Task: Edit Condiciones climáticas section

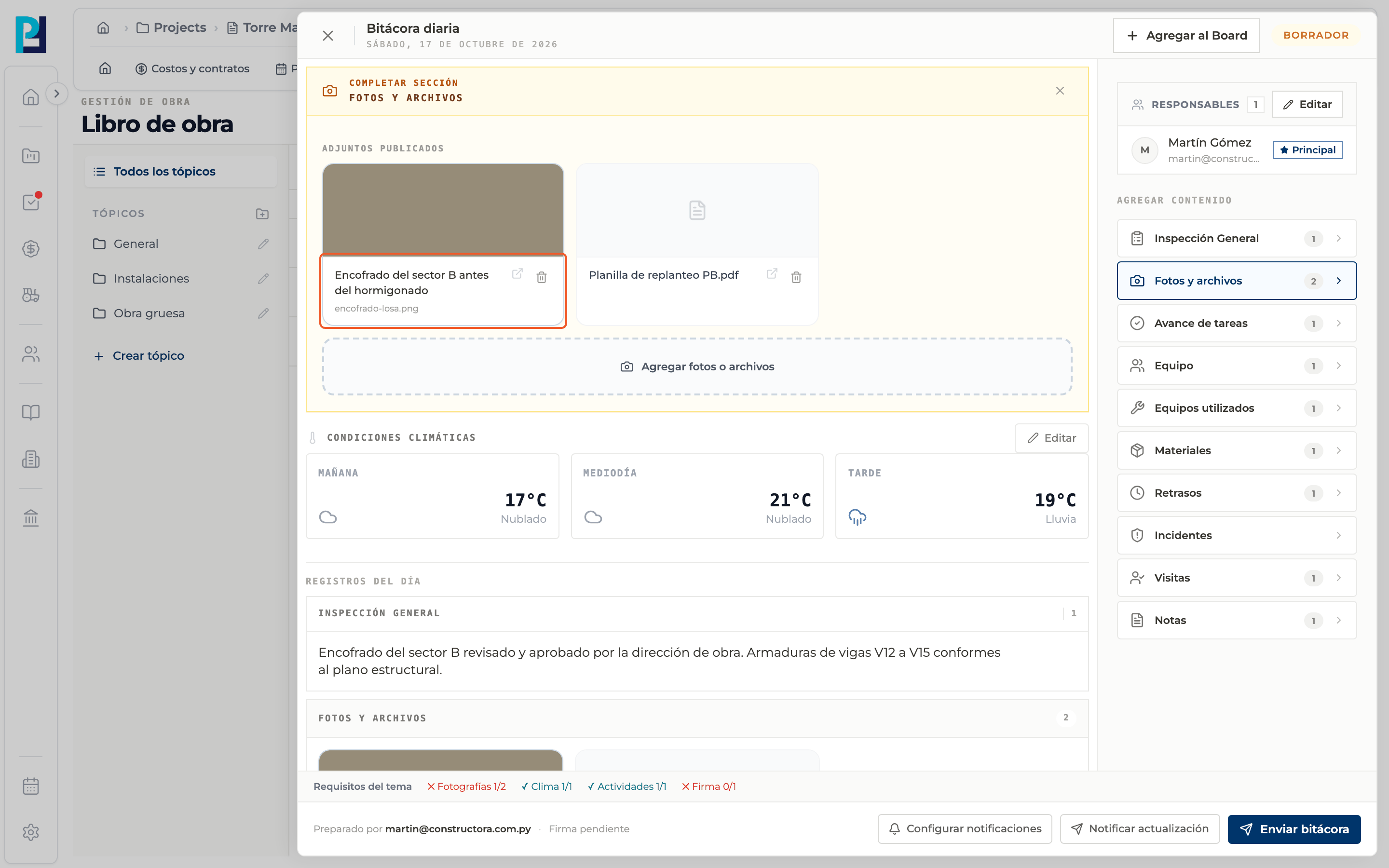Action: pos(1051,438)
